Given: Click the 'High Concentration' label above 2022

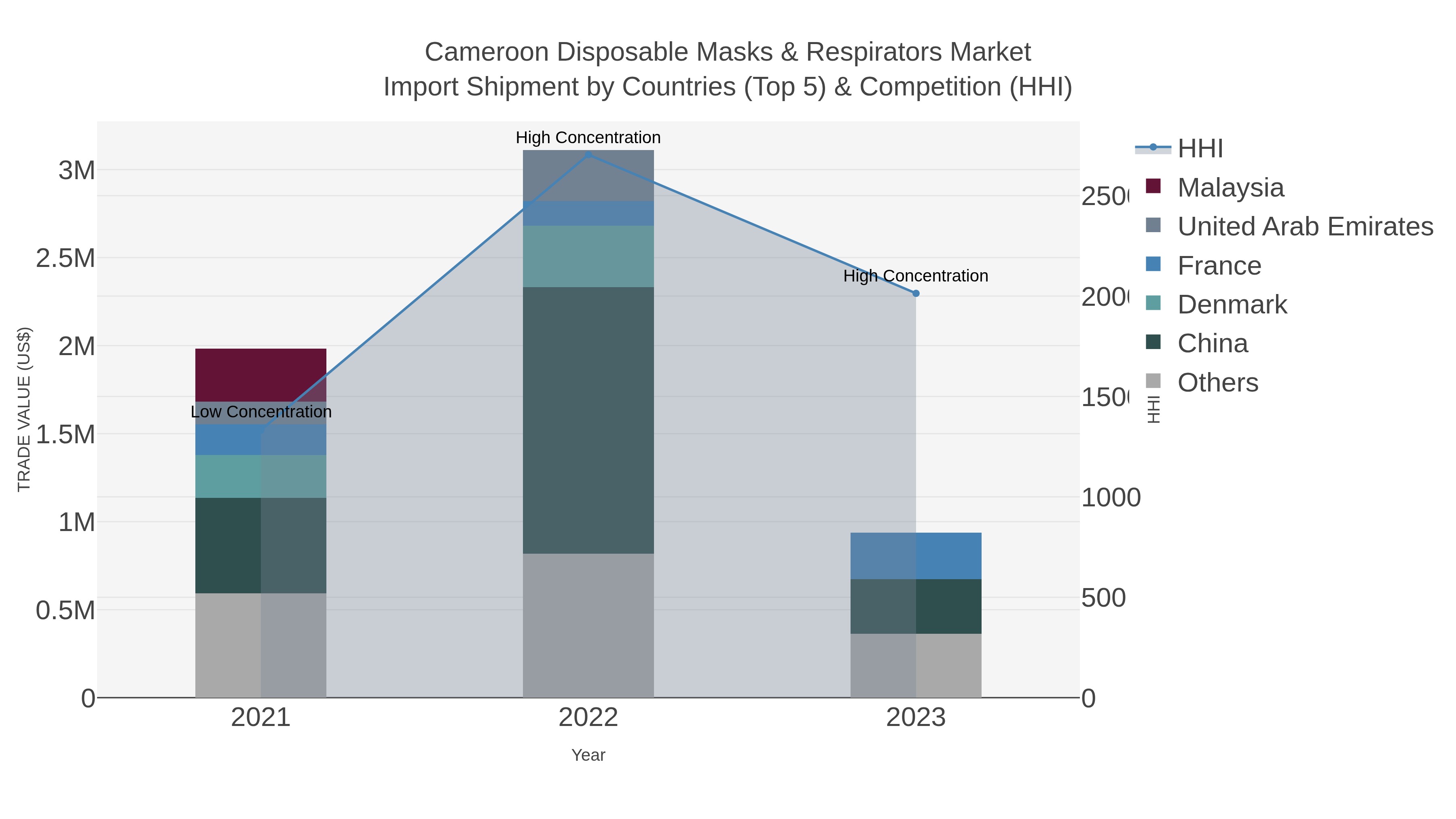Looking at the screenshot, I should click(588, 138).
